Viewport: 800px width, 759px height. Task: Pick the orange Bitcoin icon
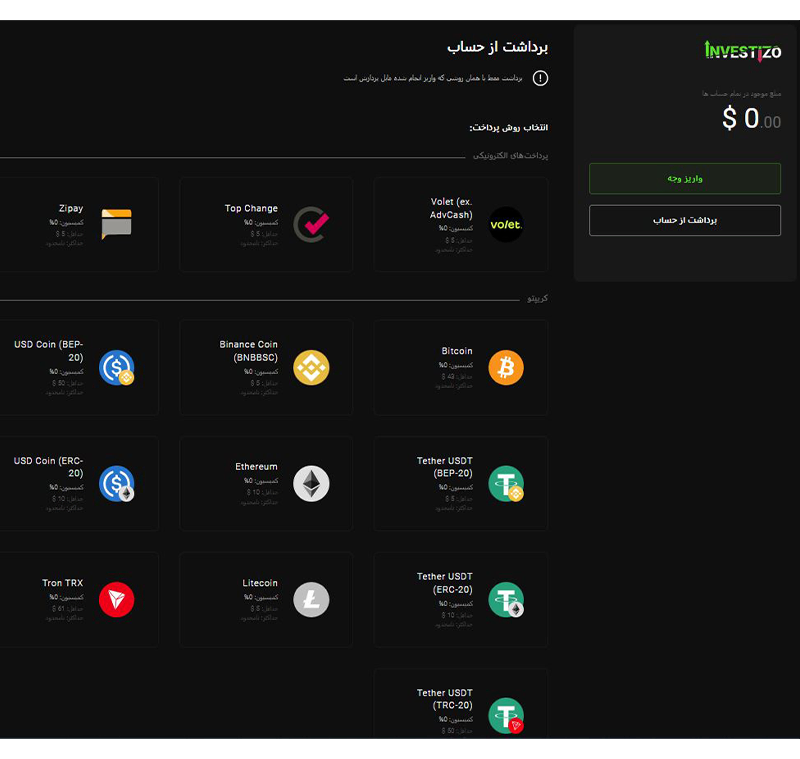point(506,367)
